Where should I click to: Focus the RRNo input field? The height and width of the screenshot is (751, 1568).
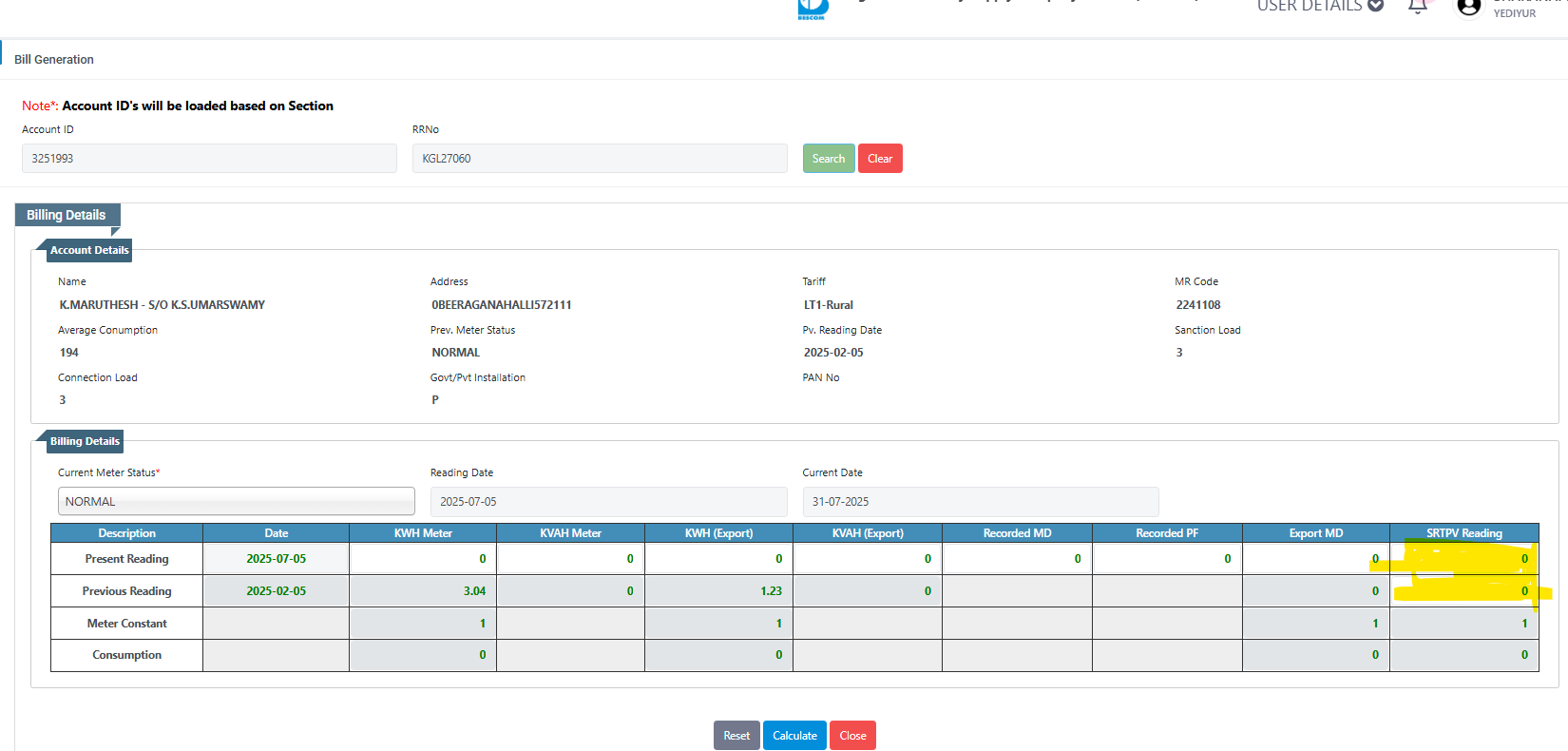click(600, 159)
